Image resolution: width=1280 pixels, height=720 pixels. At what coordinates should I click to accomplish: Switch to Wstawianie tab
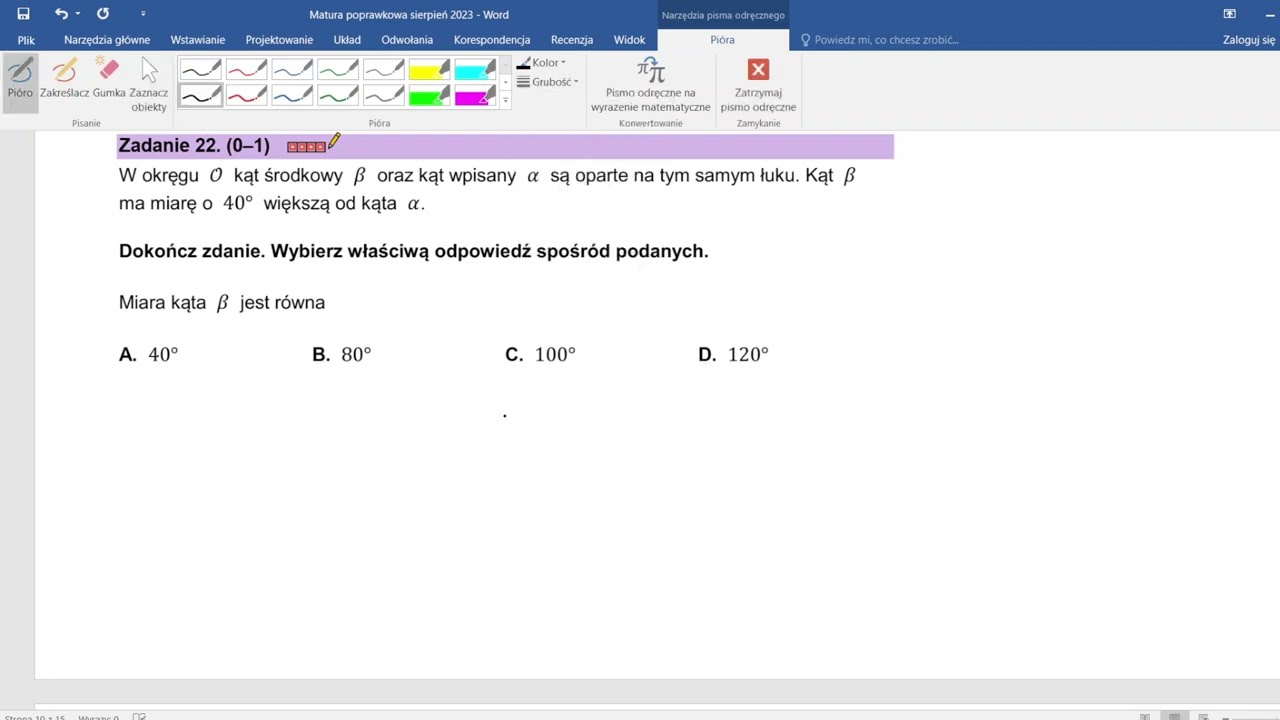[198, 40]
